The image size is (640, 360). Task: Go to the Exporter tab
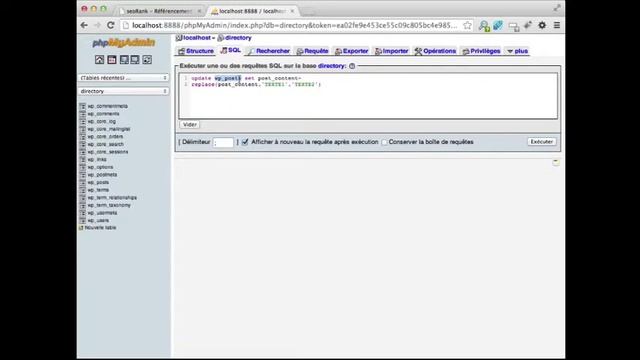pyautogui.click(x=351, y=51)
